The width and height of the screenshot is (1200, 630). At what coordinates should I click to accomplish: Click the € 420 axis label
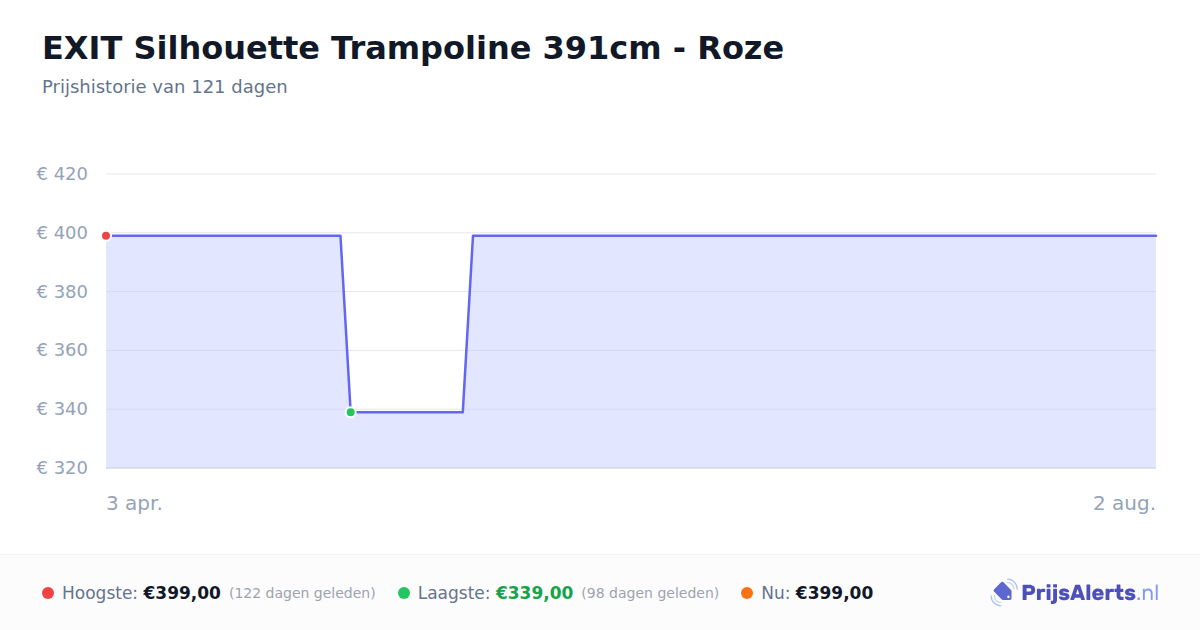(x=62, y=174)
